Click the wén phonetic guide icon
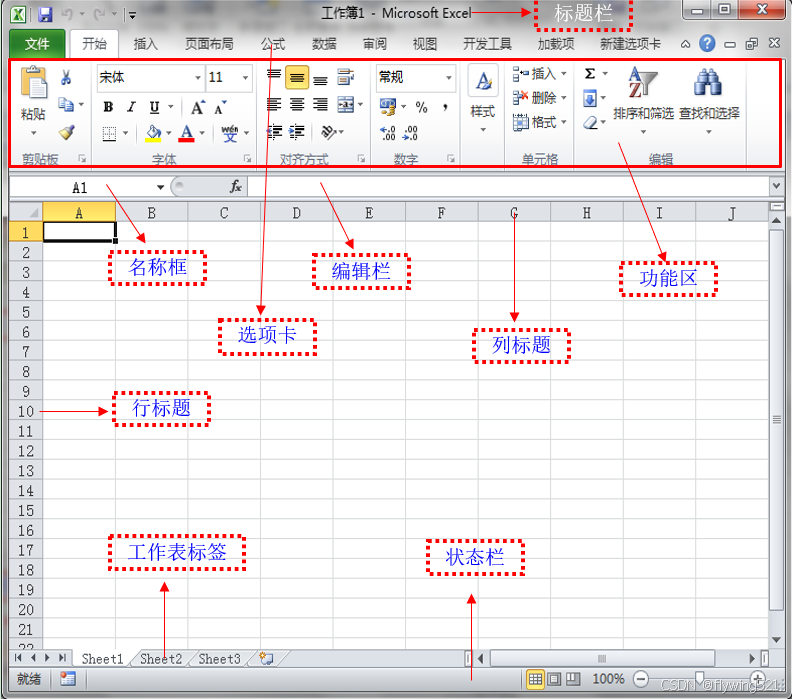The height and width of the screenshot is (699, 792). (230, 134)
